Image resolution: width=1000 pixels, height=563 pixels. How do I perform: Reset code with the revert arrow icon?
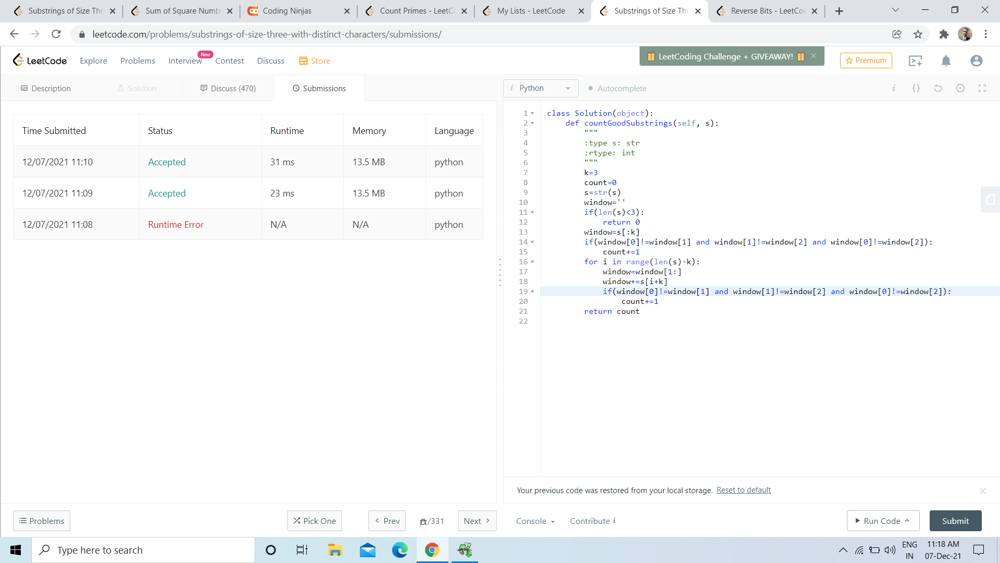coord(938,88)
